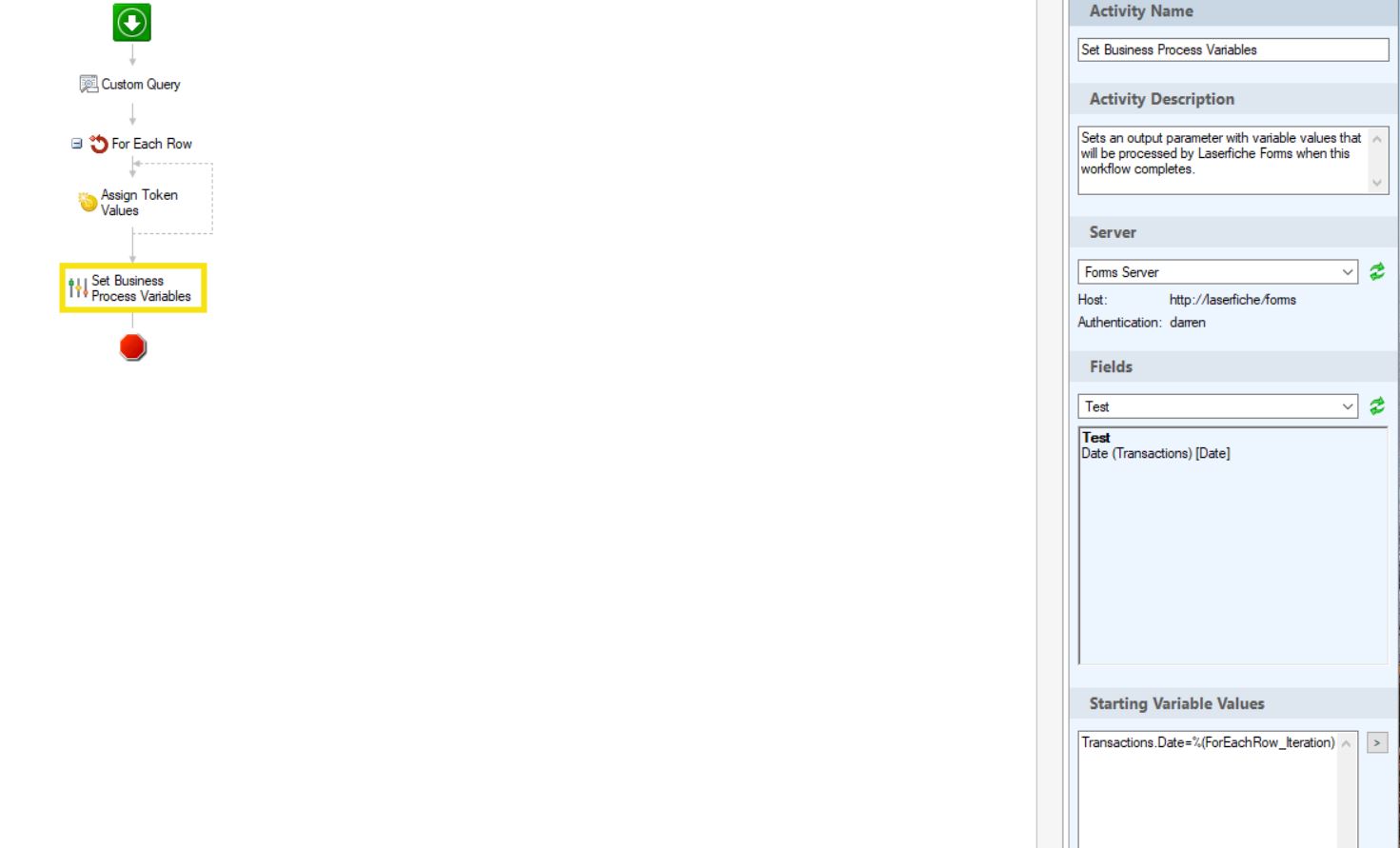Click the green workflow start icon

coord(131,22)
